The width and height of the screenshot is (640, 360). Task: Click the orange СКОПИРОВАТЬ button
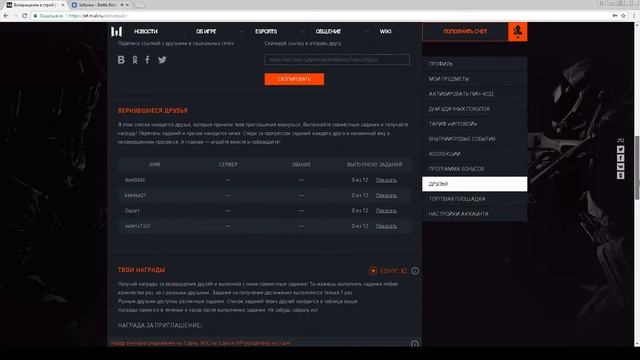click(x=294, y=79)
